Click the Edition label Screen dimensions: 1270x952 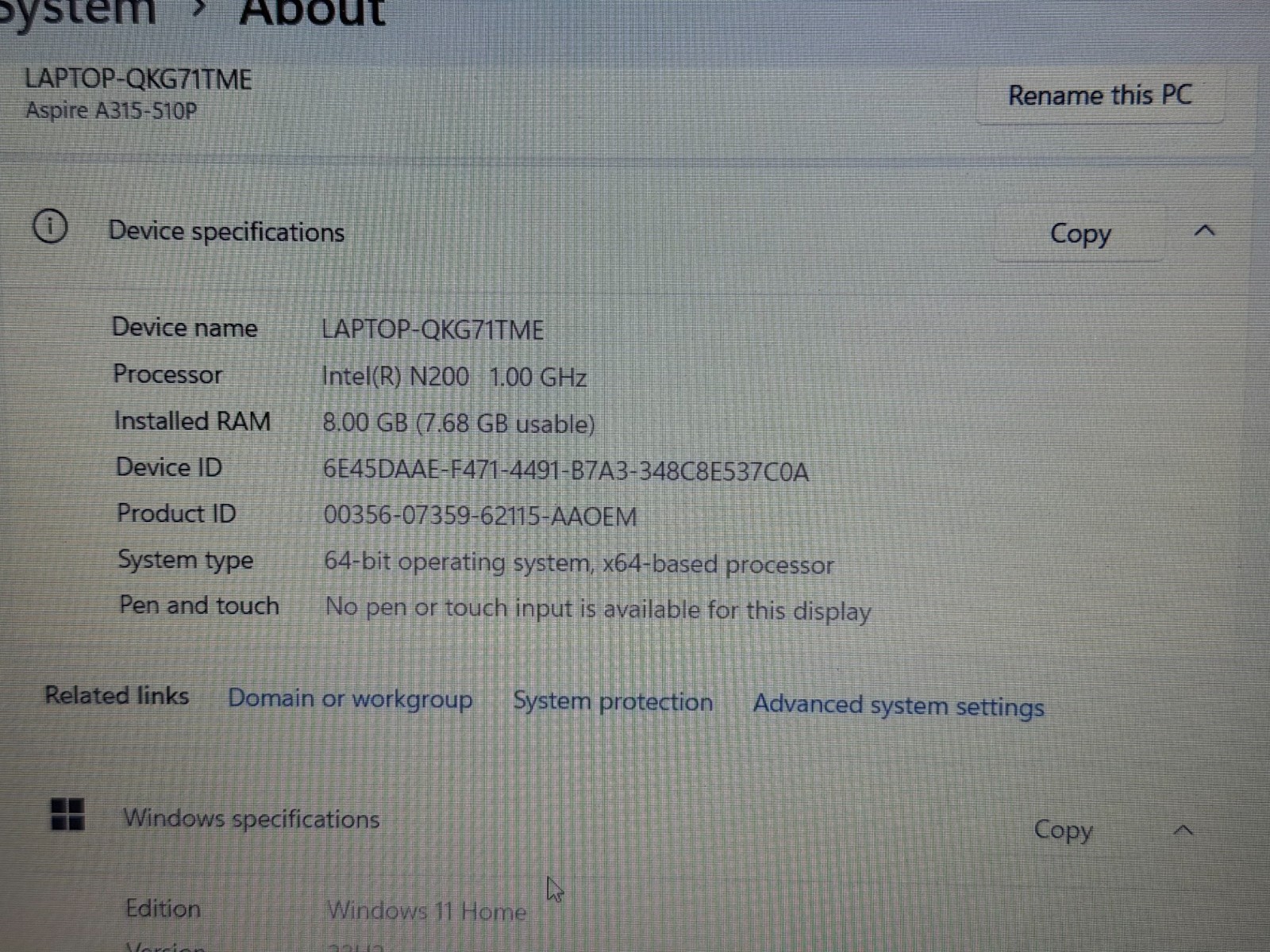point(163,908)
